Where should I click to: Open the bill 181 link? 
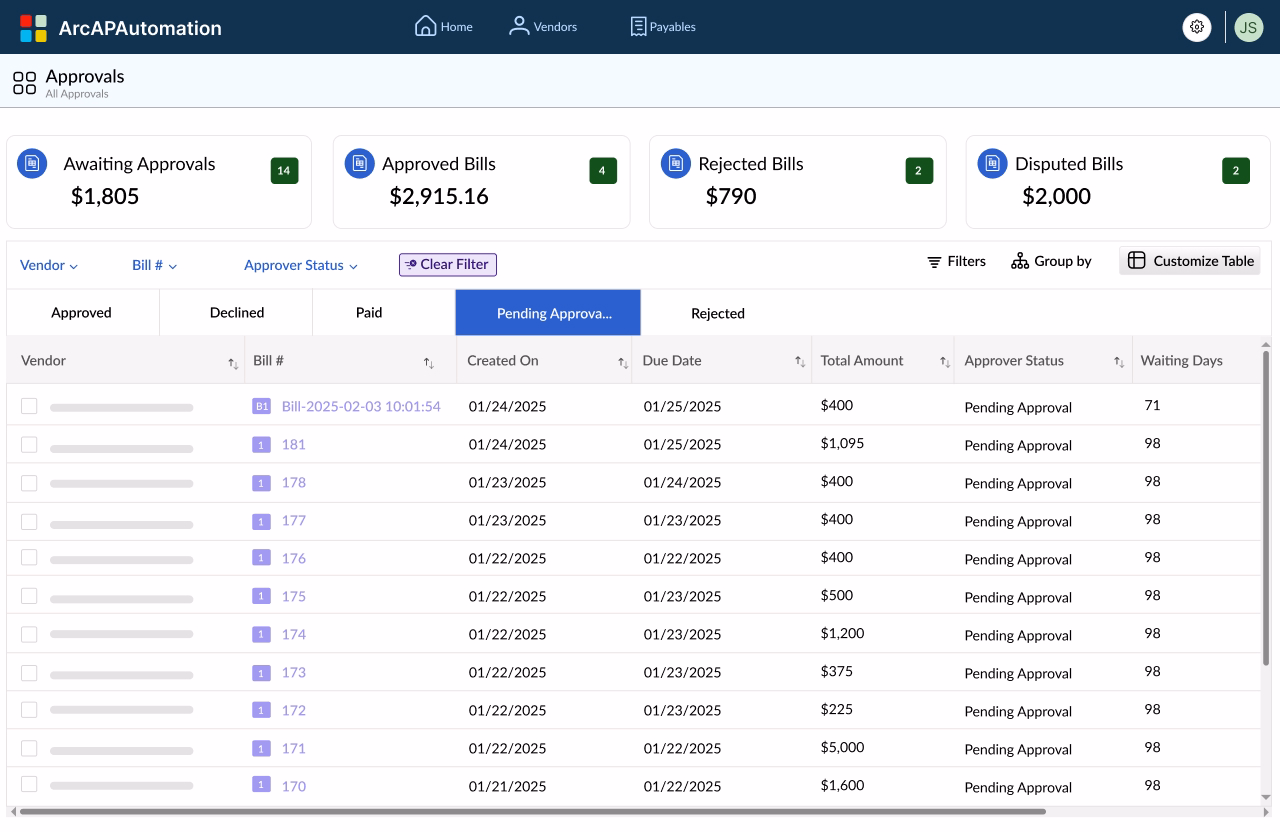pyautogui.click(x=294, y=444)
